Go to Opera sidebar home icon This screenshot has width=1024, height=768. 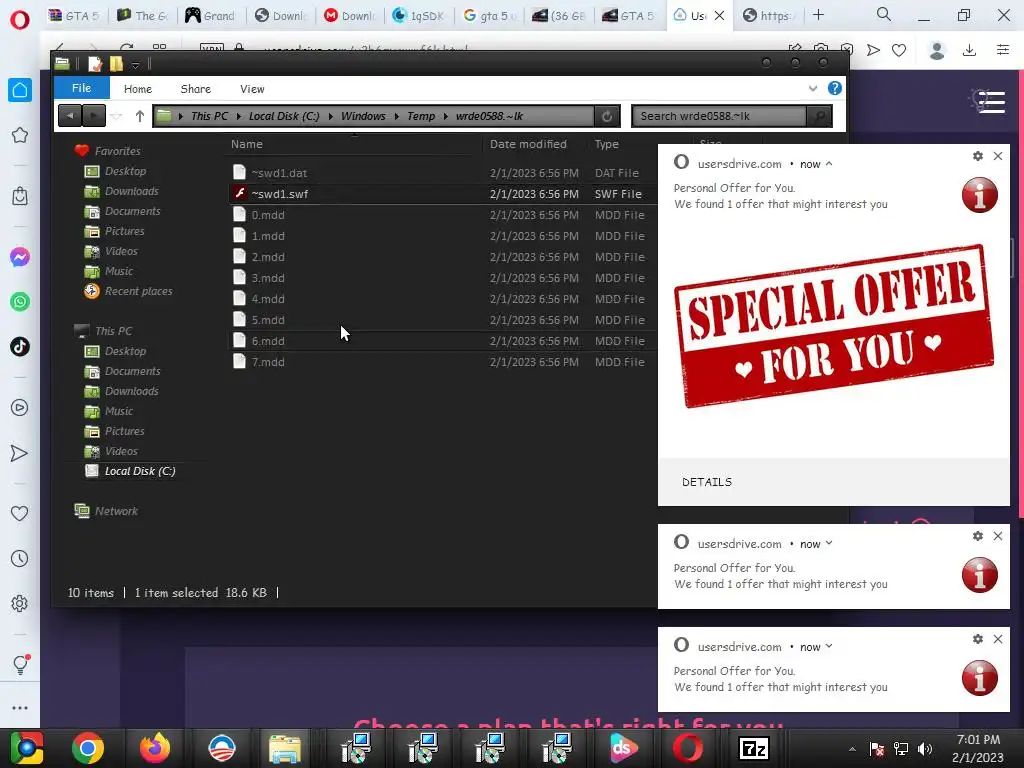coord(20,89)
